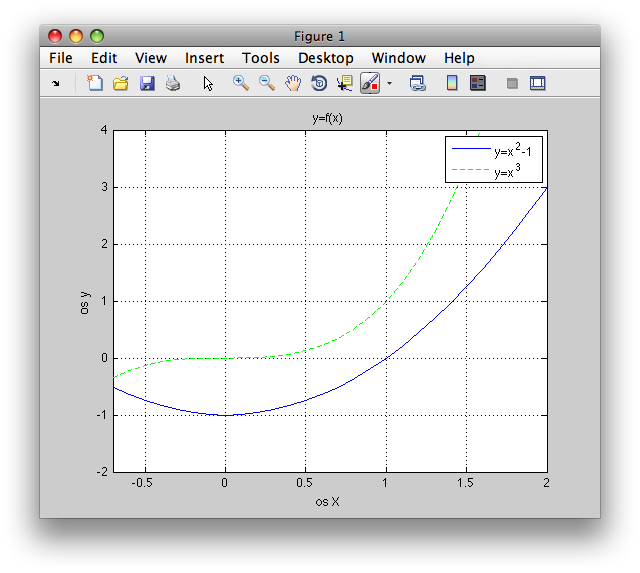Viewport: 640px width, 573px height.
Task: Click the blue line sample in legend
Action: [471, 149]
